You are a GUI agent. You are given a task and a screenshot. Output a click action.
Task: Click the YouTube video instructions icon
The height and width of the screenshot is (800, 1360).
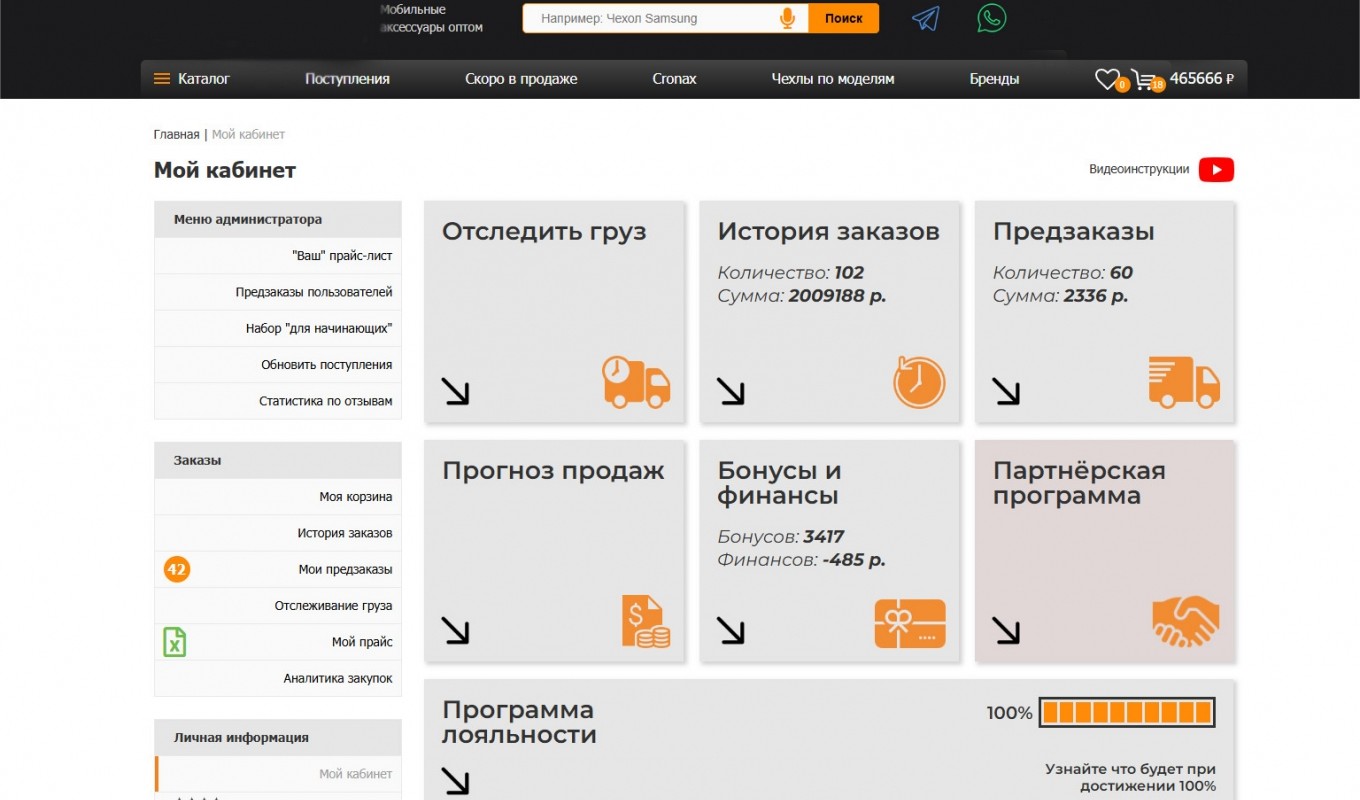[1216, 170]
